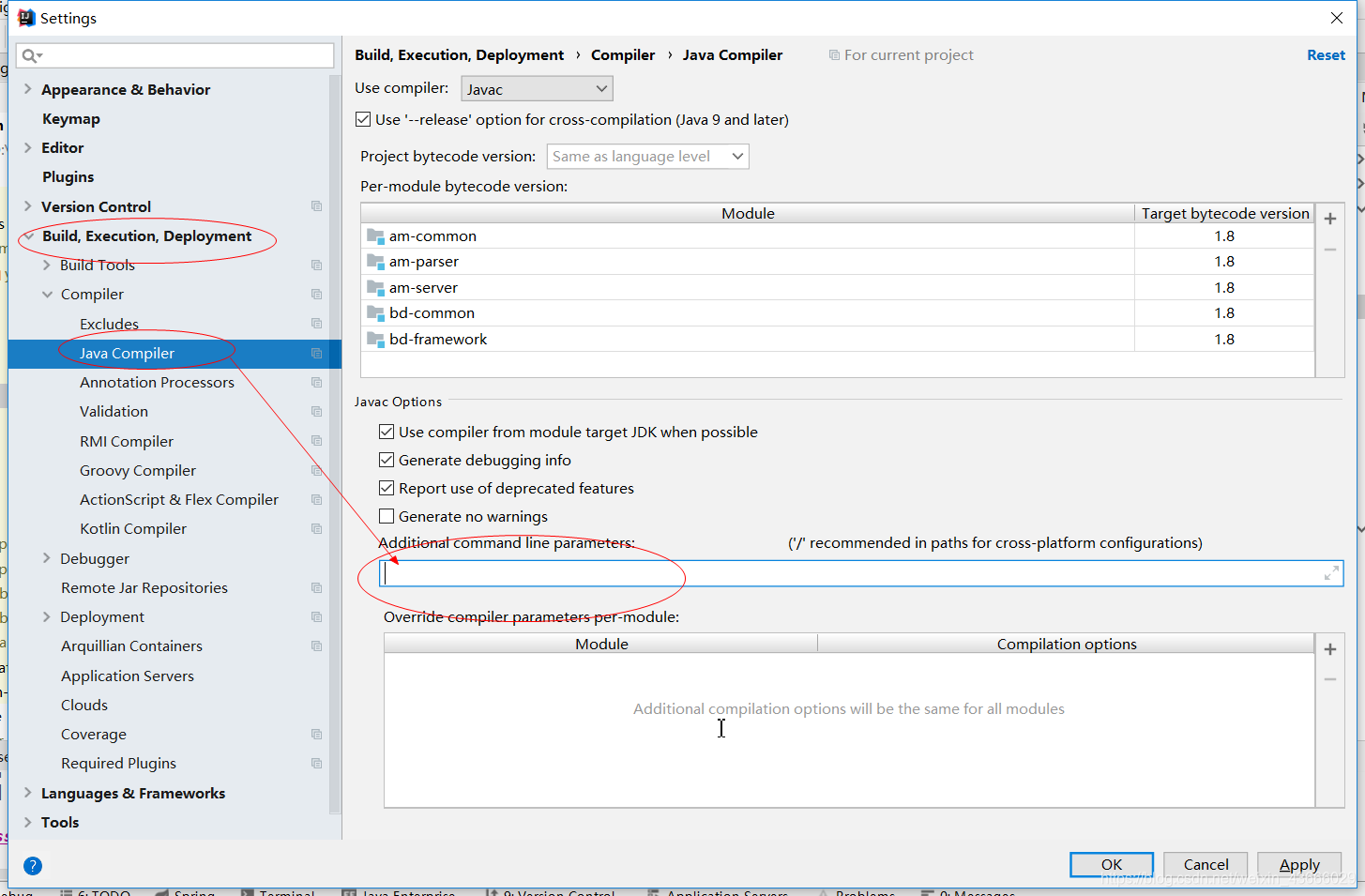1365x896 pixels.
Task: Click the am-parser module folder icon
Action: point(375,262)
